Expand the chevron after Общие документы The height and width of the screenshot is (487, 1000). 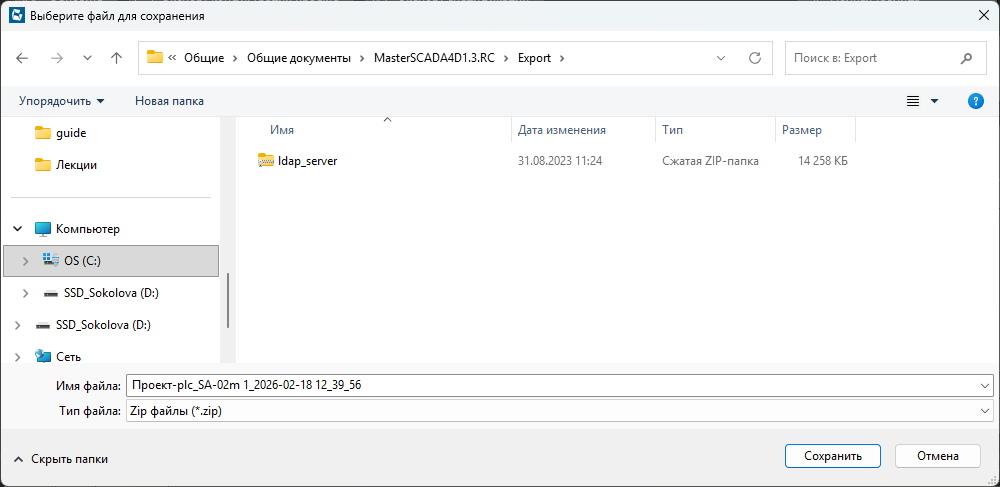[362, 58]
